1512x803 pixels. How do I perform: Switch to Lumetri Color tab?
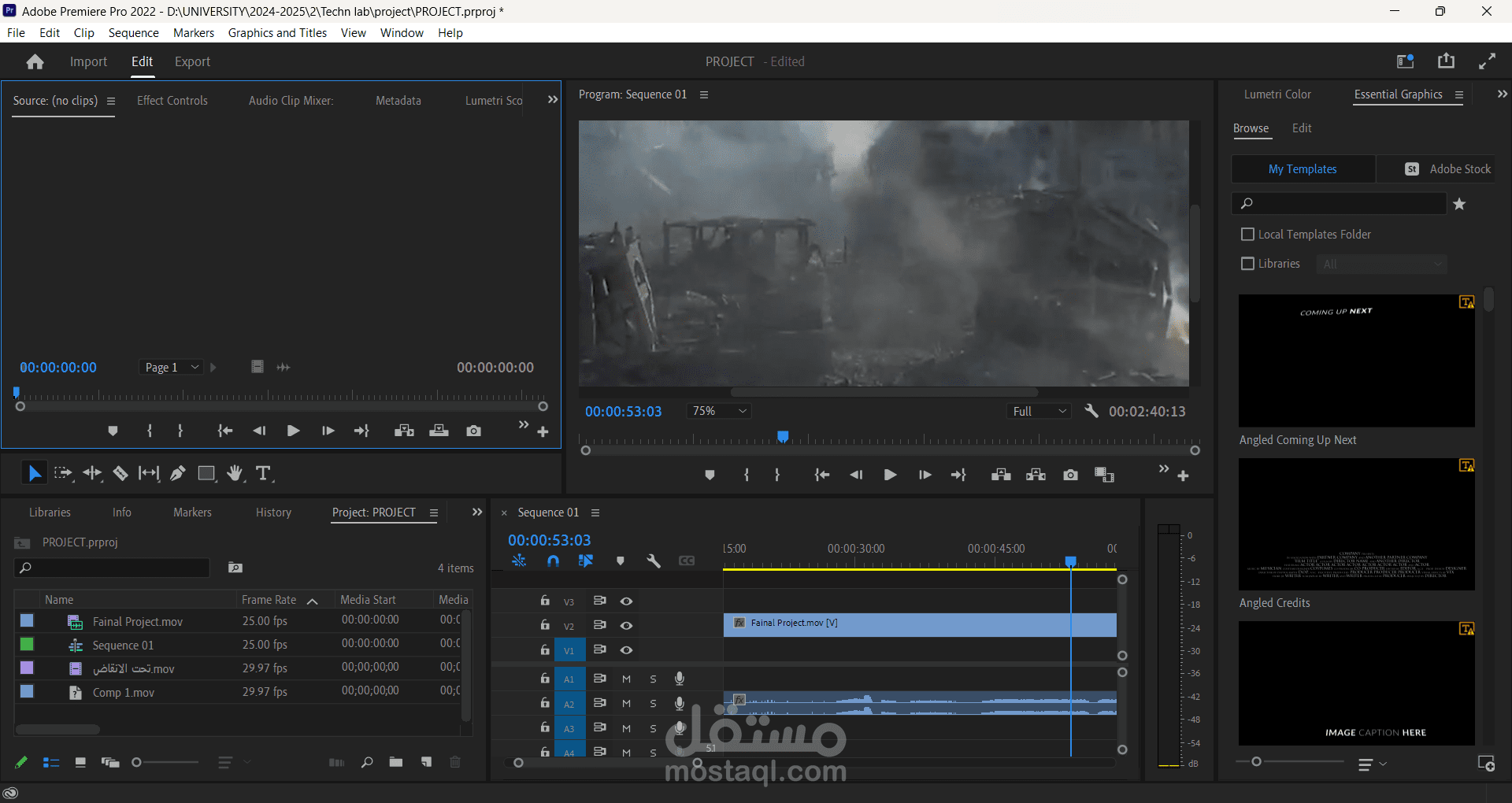pos(1277,94)
